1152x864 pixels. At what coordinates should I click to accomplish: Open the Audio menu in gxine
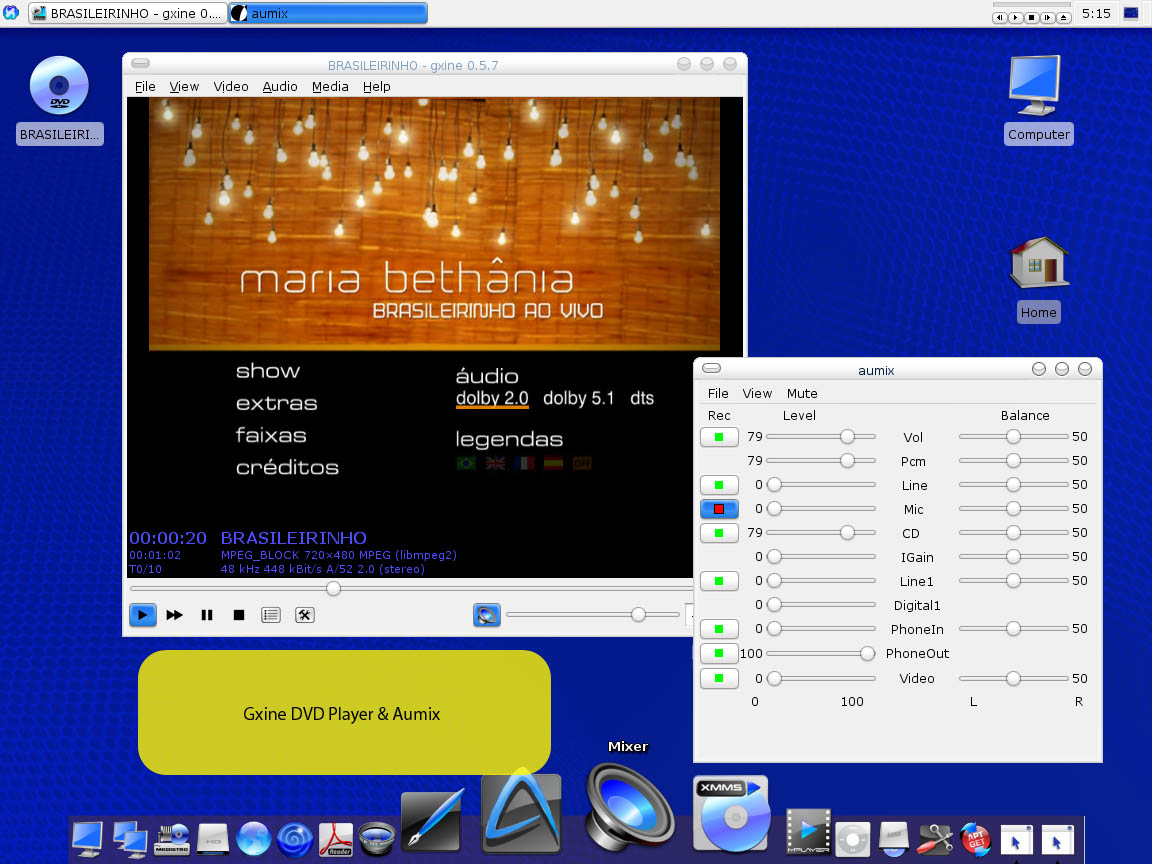(280, 87)
